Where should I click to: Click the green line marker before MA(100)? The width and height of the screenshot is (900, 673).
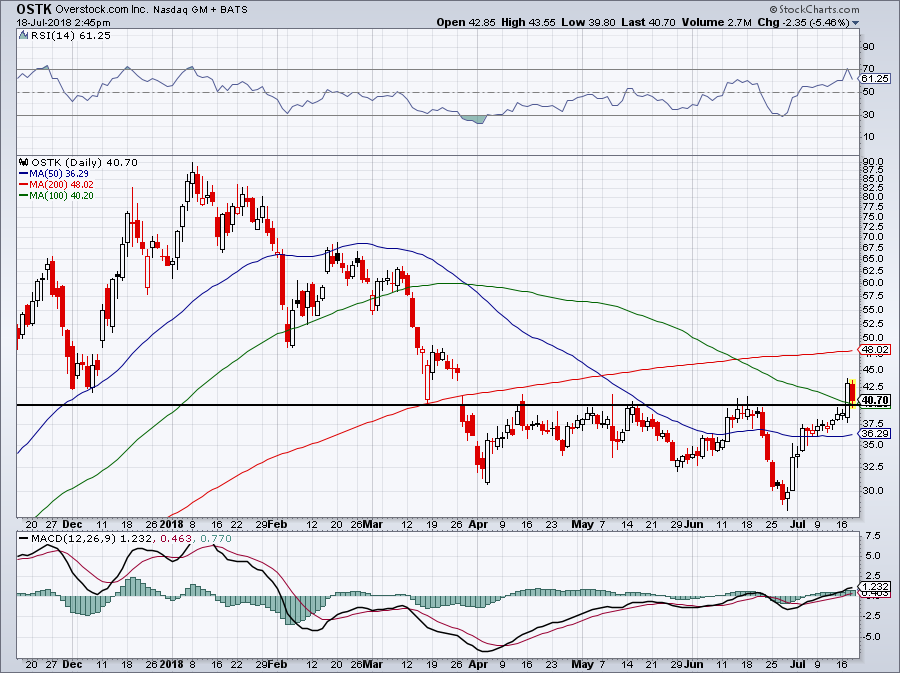24,196
